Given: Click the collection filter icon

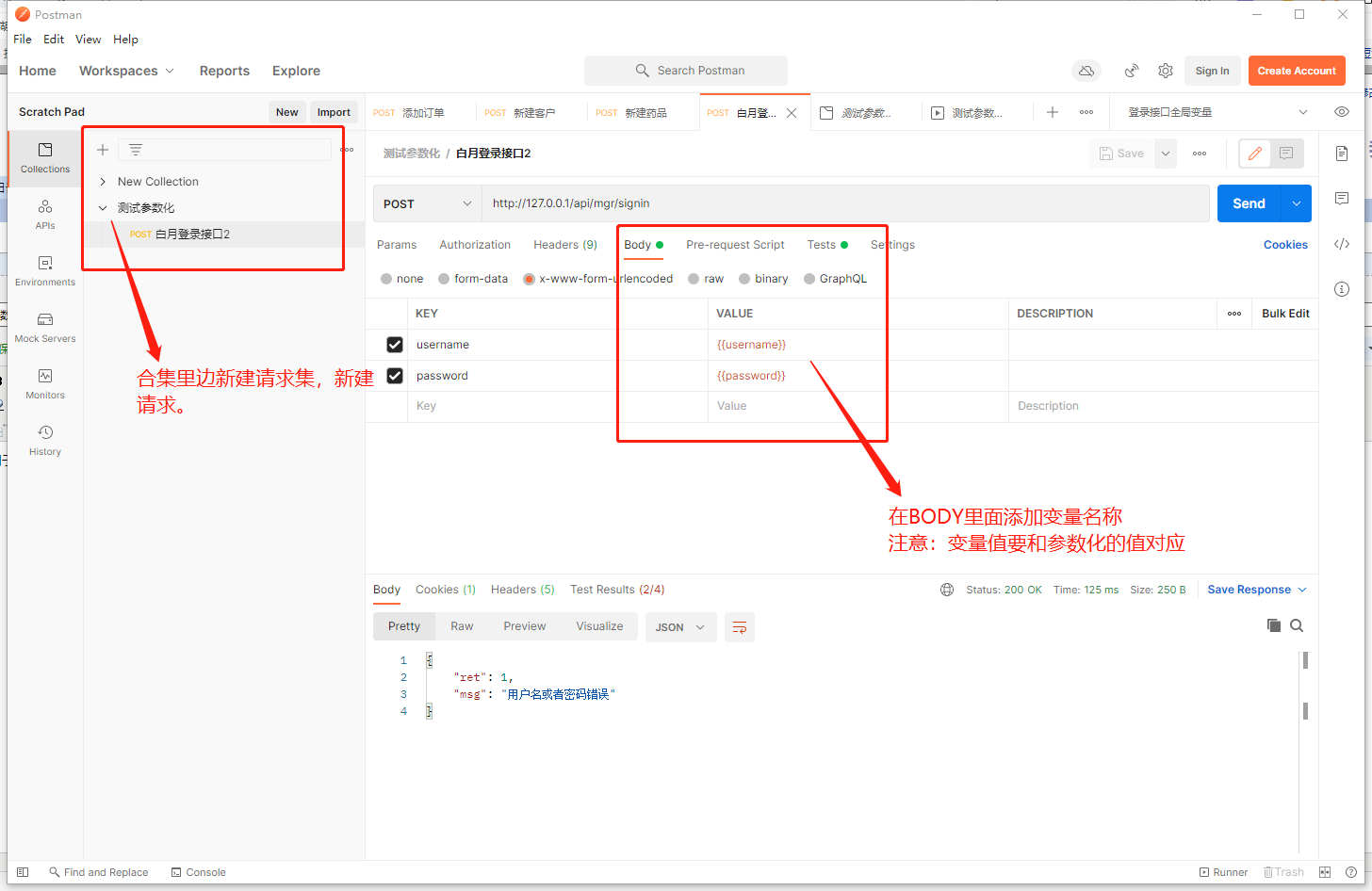Looking at the screenshot, I should pos(136,150).
